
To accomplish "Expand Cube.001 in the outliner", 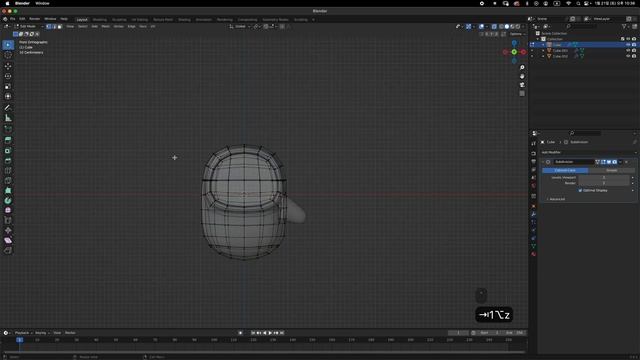I will (x=543, y=51).
